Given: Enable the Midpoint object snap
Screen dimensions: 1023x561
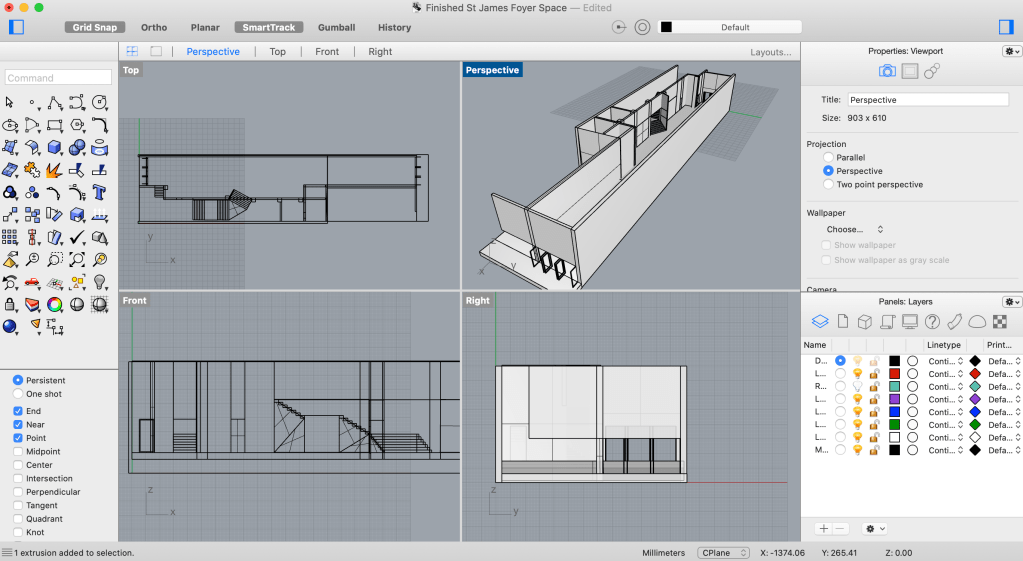Looking at the screenshot, I should (x=19, y=452).
